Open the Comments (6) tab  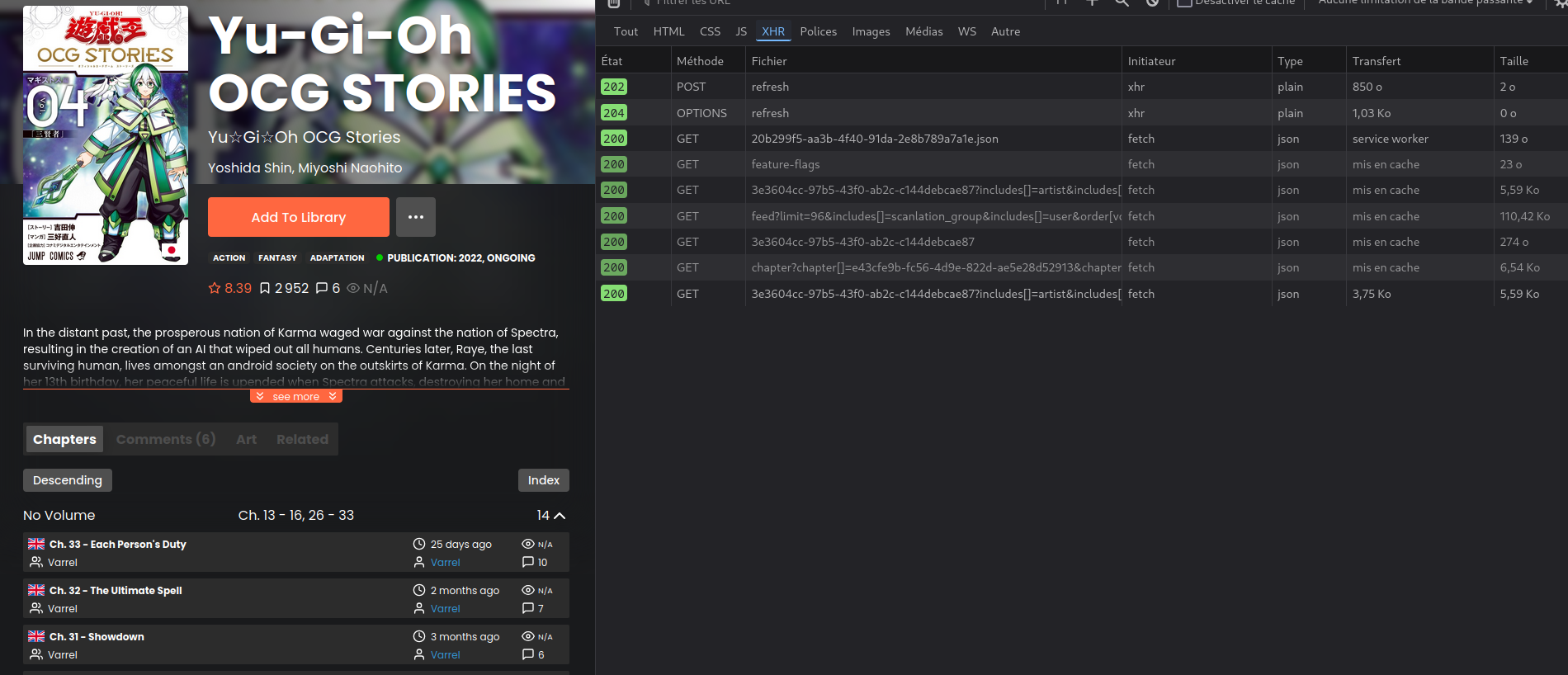[x=166, y=439]
